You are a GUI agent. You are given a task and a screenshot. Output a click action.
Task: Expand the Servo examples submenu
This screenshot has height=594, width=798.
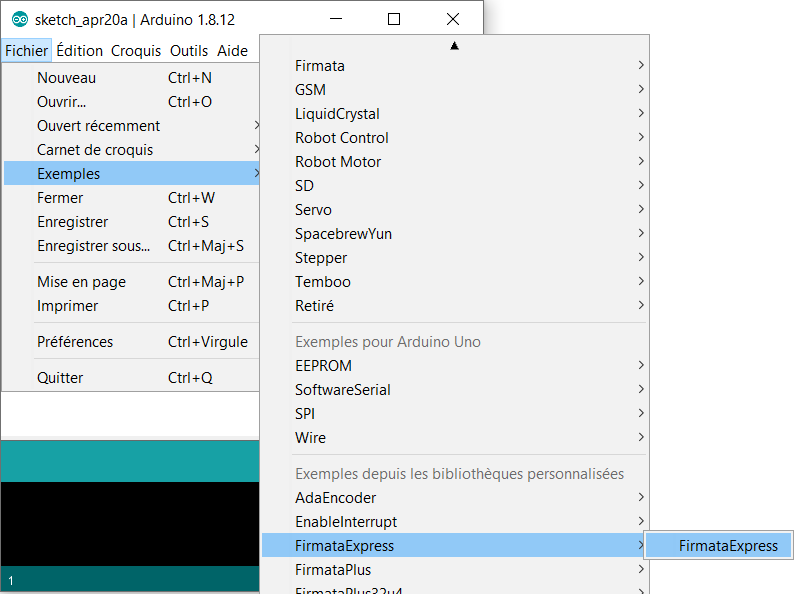pos(313,210)
